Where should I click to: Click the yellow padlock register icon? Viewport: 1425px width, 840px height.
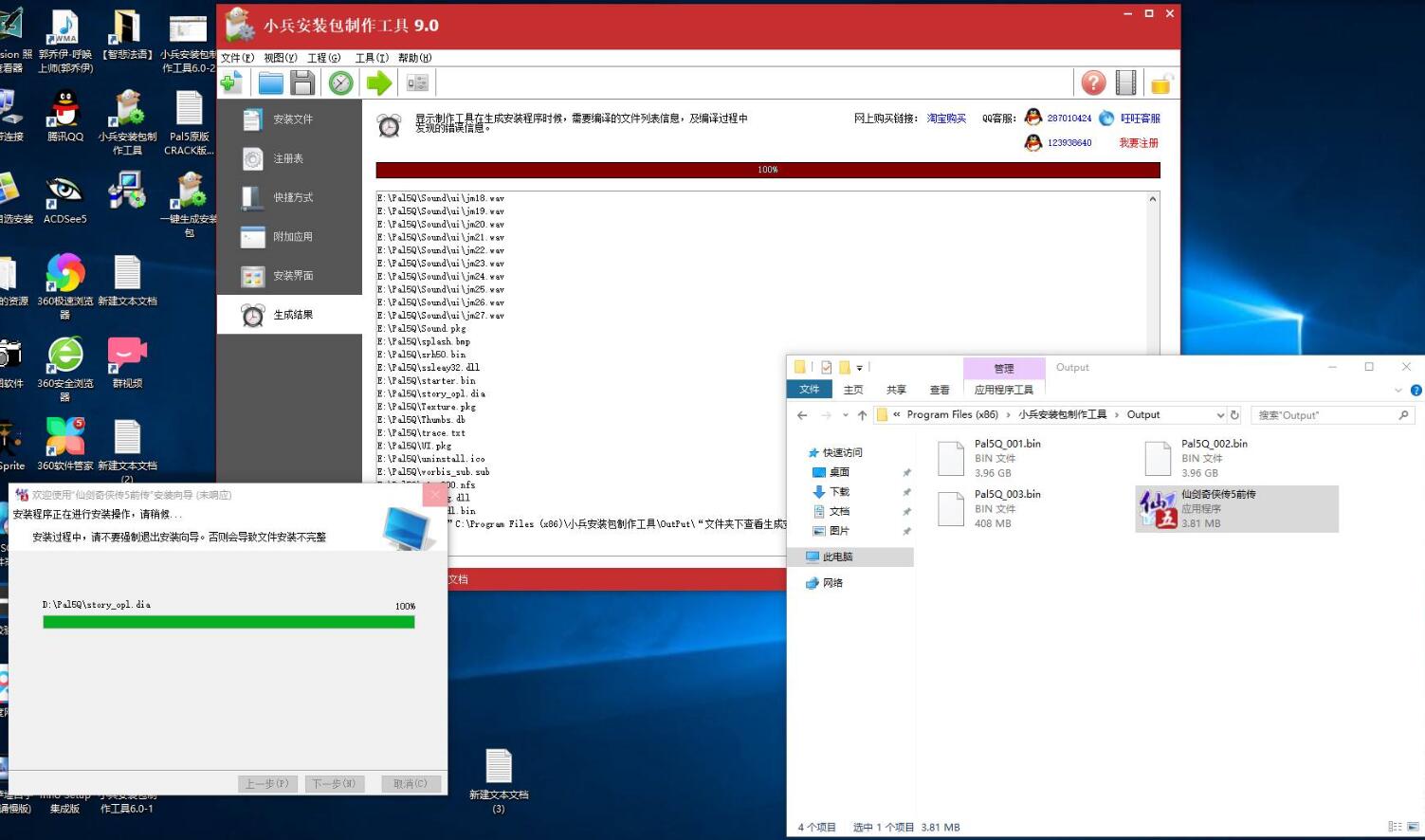(x=1160, y=84)
